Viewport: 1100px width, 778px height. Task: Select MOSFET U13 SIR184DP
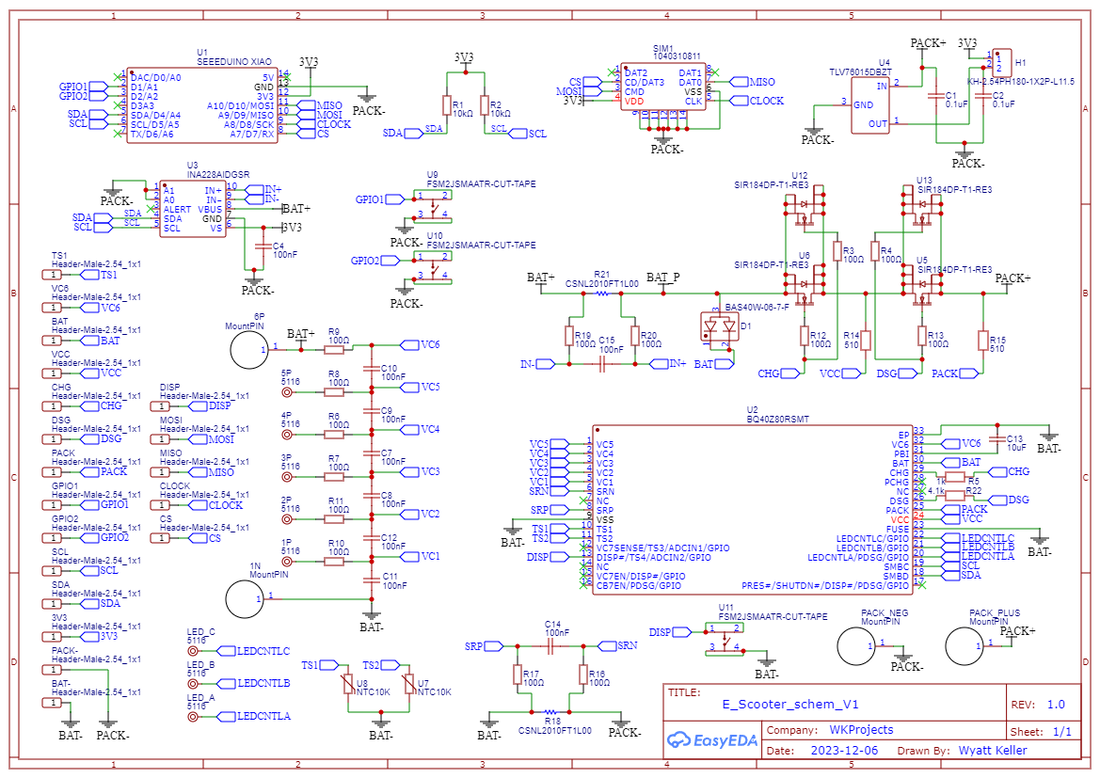(x=922, y=206)
